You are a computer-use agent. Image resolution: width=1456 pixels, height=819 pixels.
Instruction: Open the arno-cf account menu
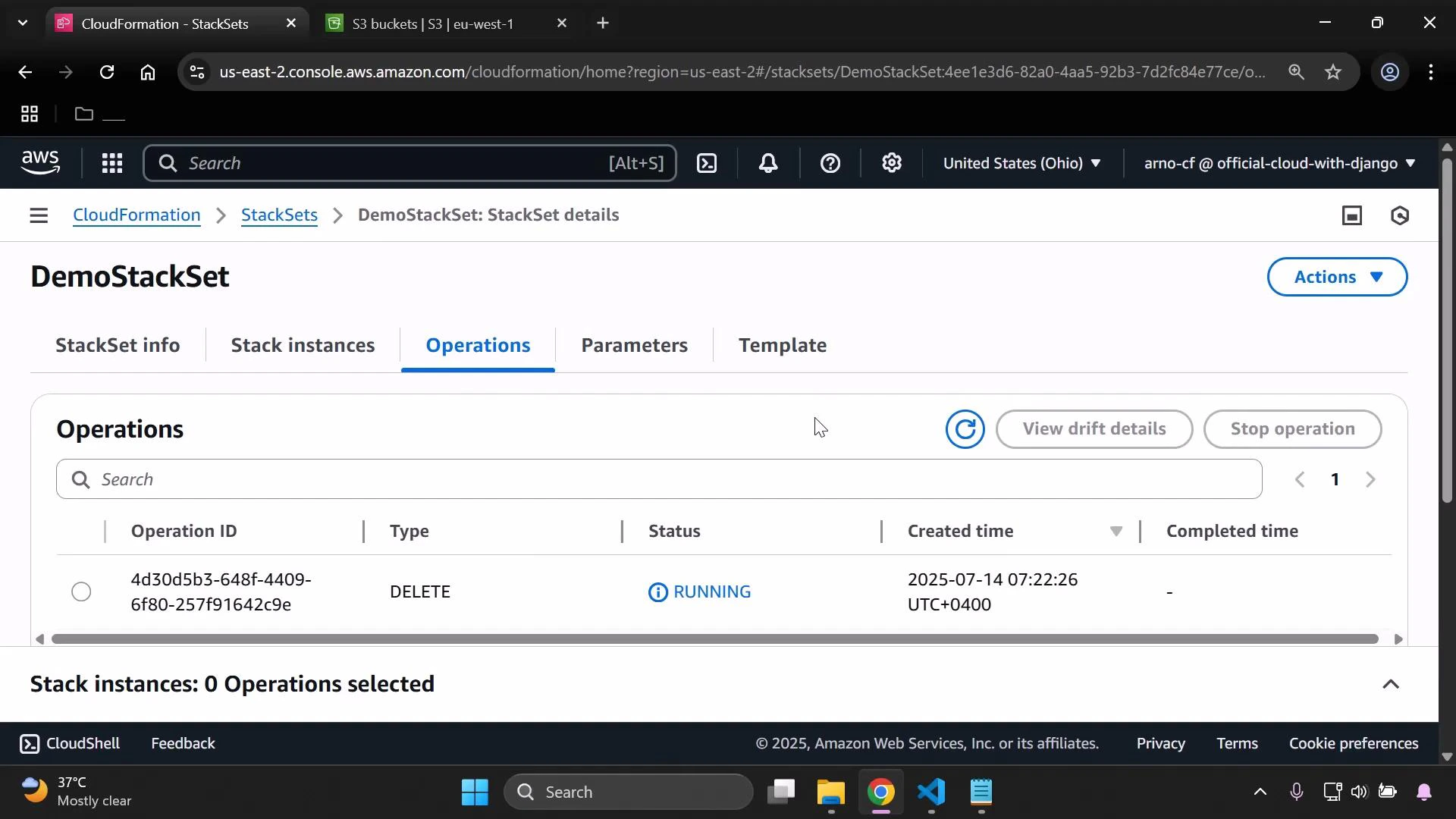[x=1277, y=163]
